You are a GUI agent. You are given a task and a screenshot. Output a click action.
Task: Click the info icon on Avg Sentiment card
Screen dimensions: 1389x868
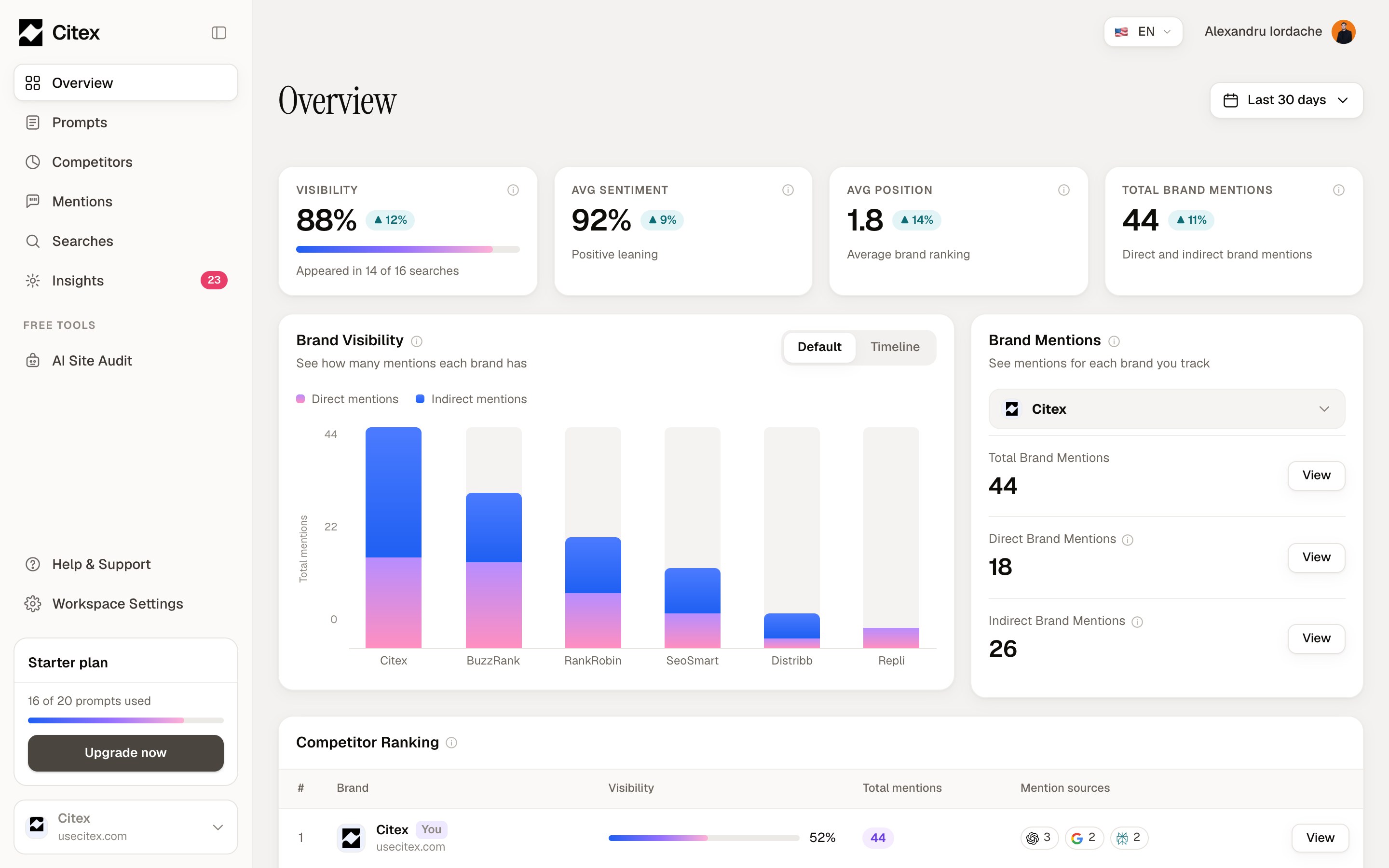click(x=788, y=190)
